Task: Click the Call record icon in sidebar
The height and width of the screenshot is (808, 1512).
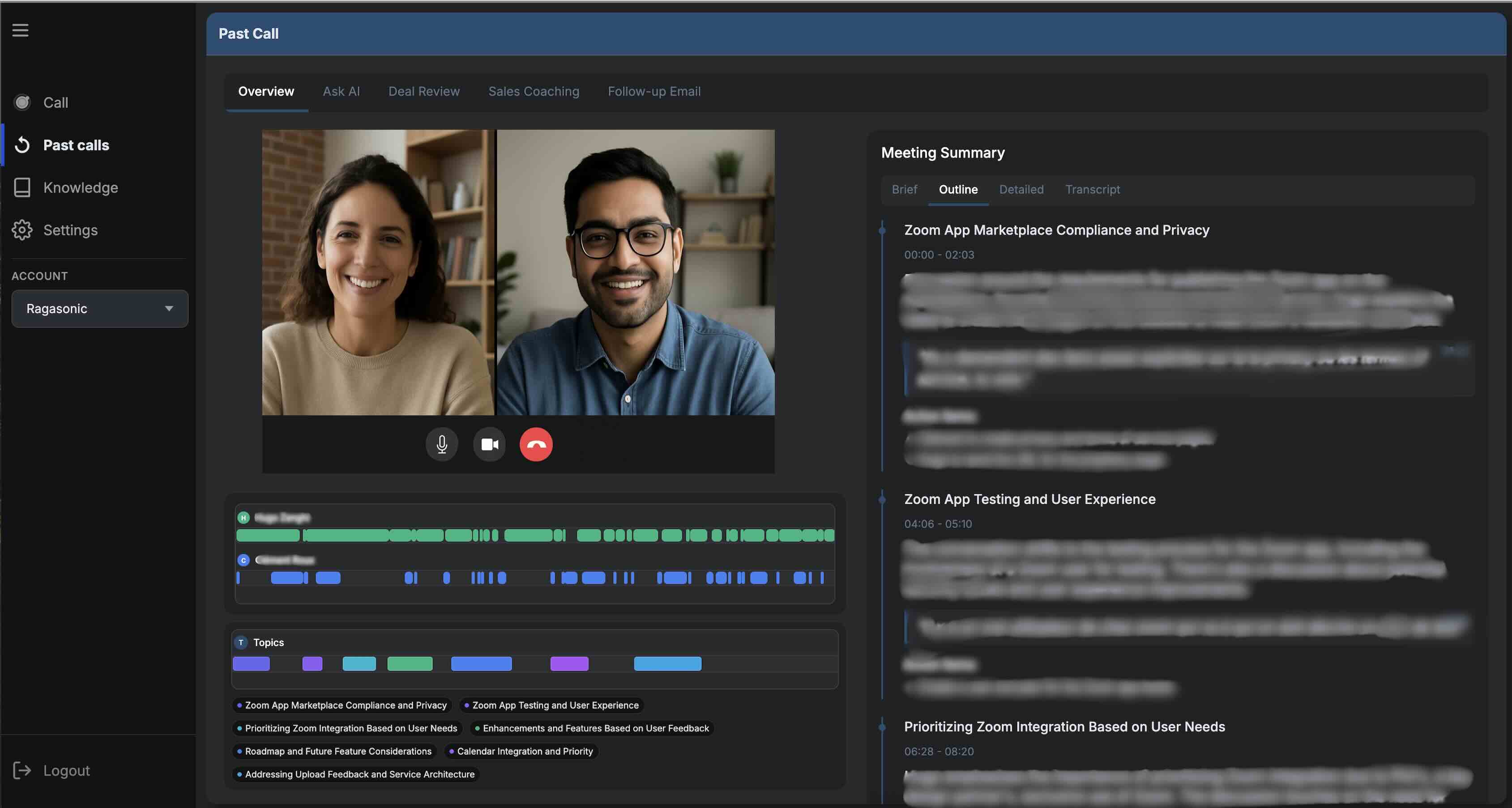Action: tap(22, 102)
